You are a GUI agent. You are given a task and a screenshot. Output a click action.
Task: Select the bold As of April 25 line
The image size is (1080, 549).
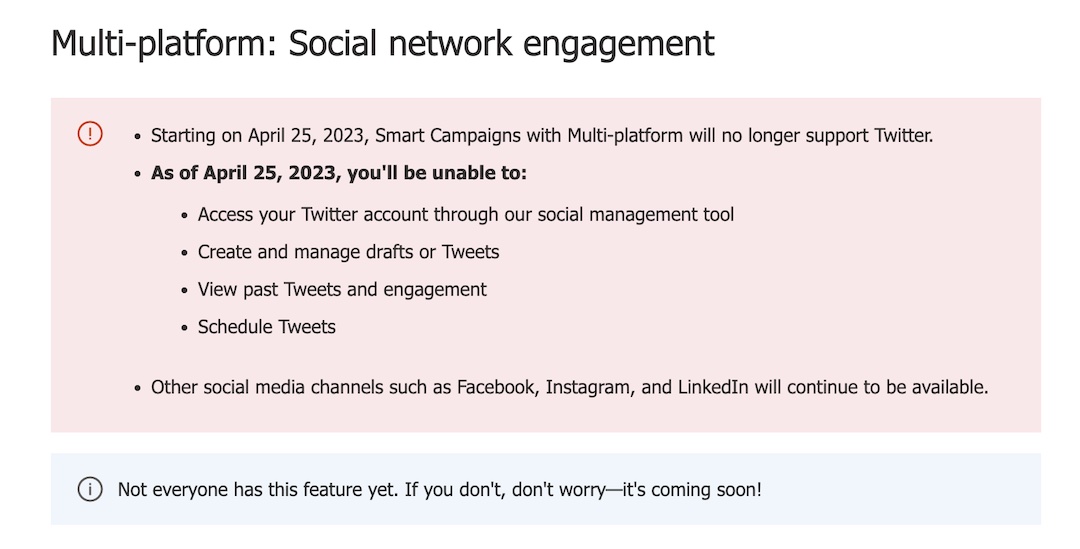(339, 173)
